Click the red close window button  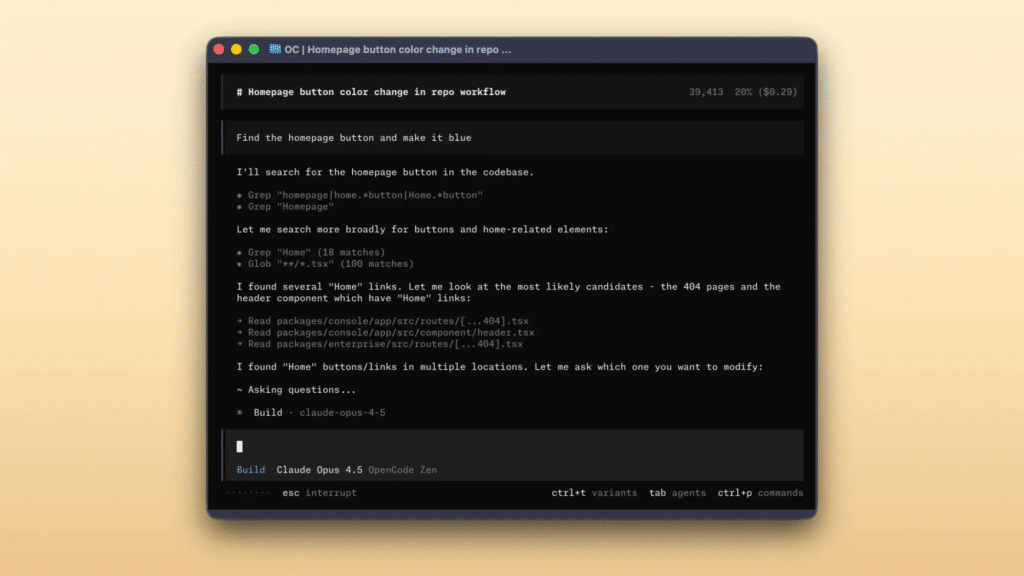(219, 49)
